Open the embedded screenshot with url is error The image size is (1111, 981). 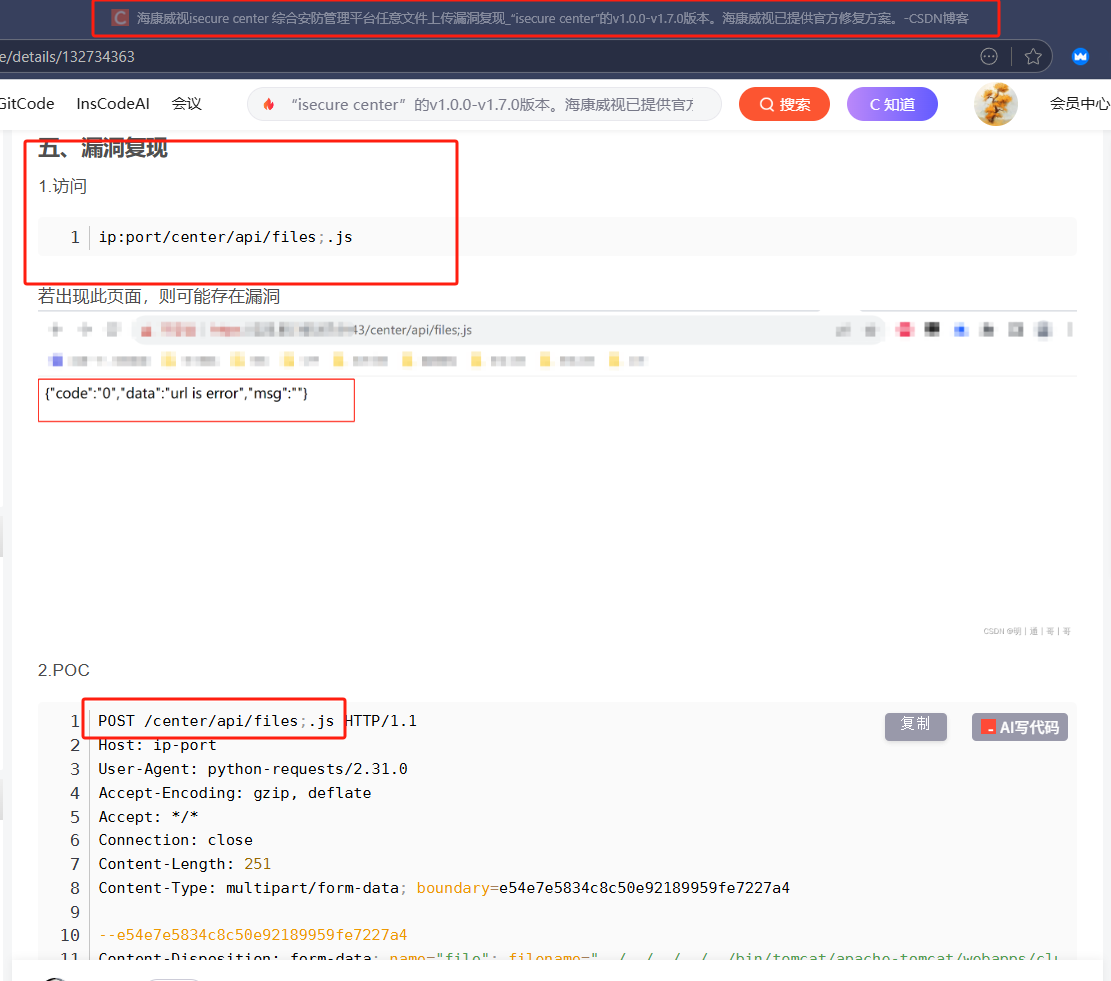click(x=557, y=475)
